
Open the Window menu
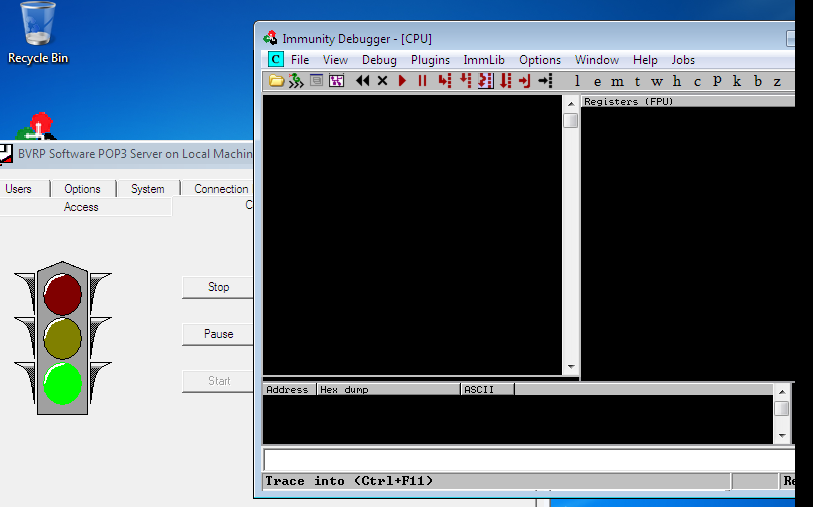click(x=597, y=60)
